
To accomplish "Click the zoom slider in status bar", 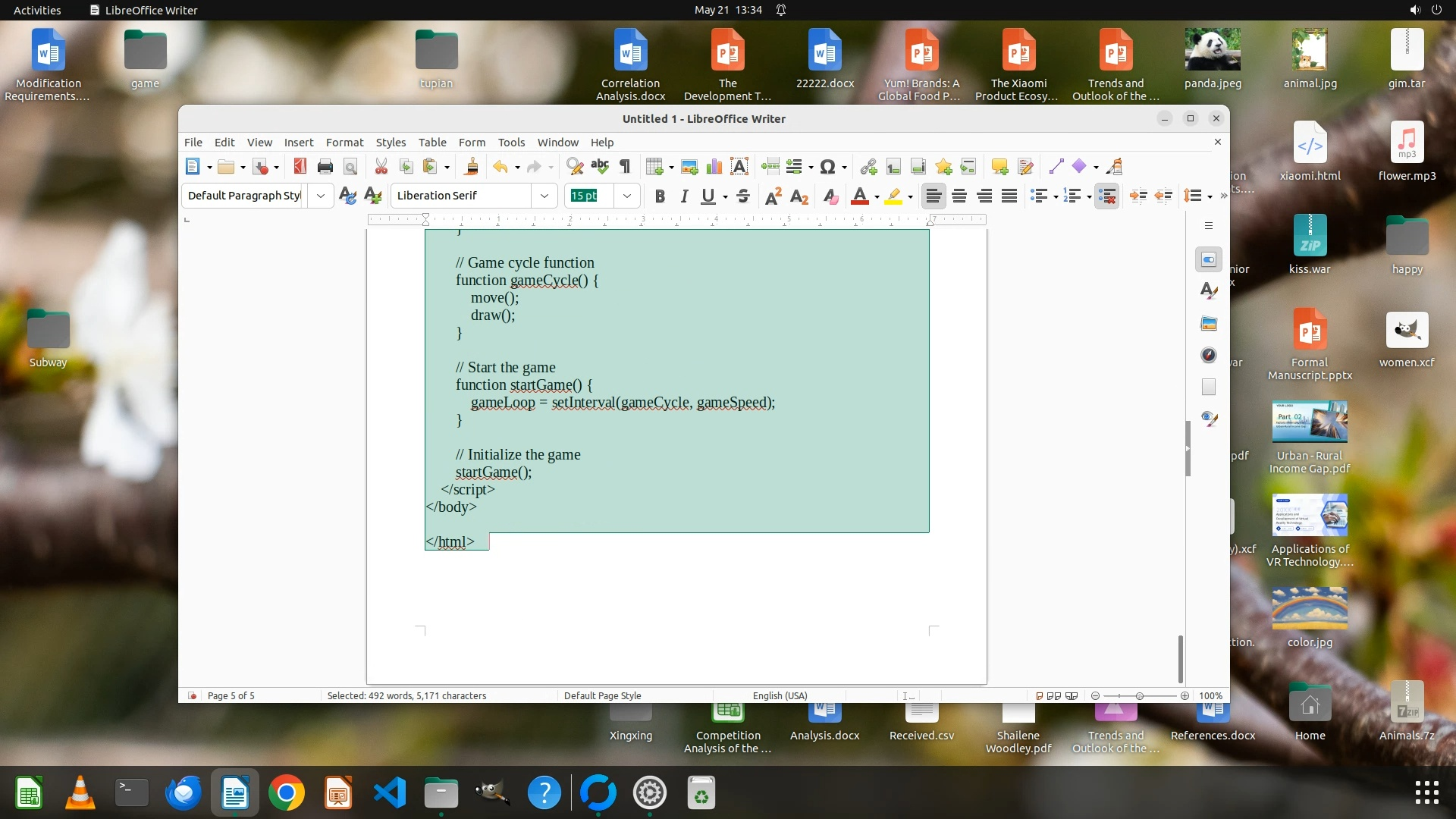I will click(x=1139, y=696).
